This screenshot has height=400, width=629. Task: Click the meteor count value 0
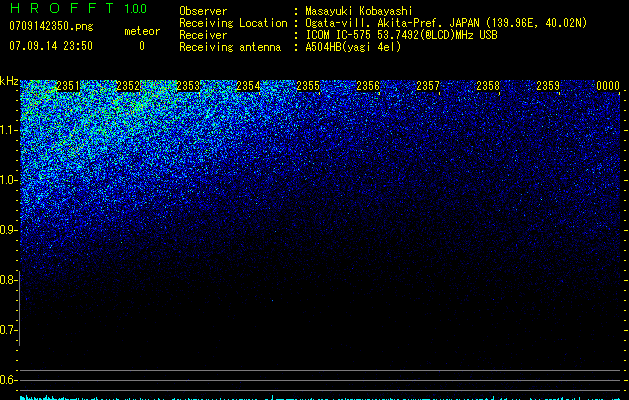click(142, 46)
